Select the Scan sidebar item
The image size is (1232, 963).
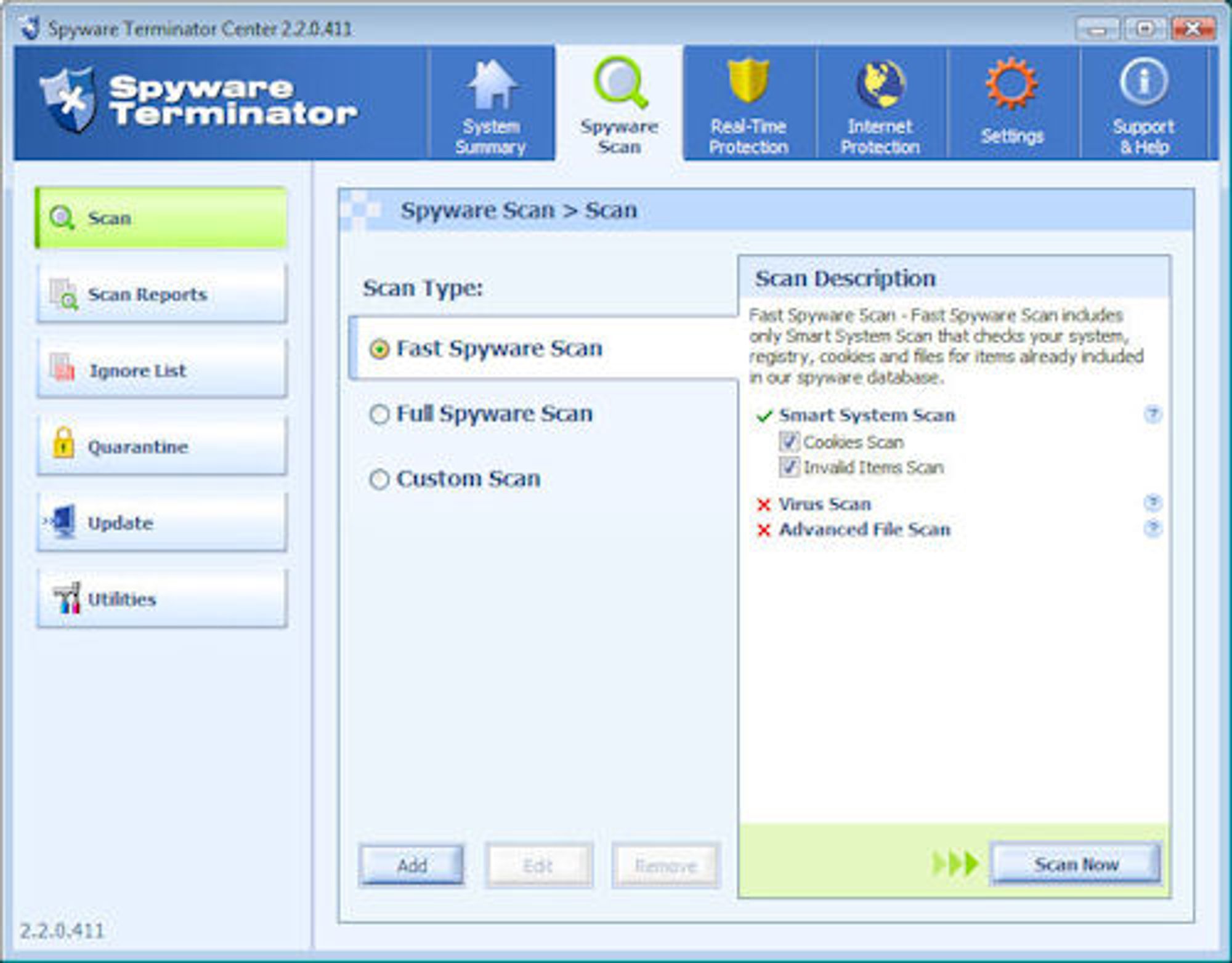(x=161, y=218)
